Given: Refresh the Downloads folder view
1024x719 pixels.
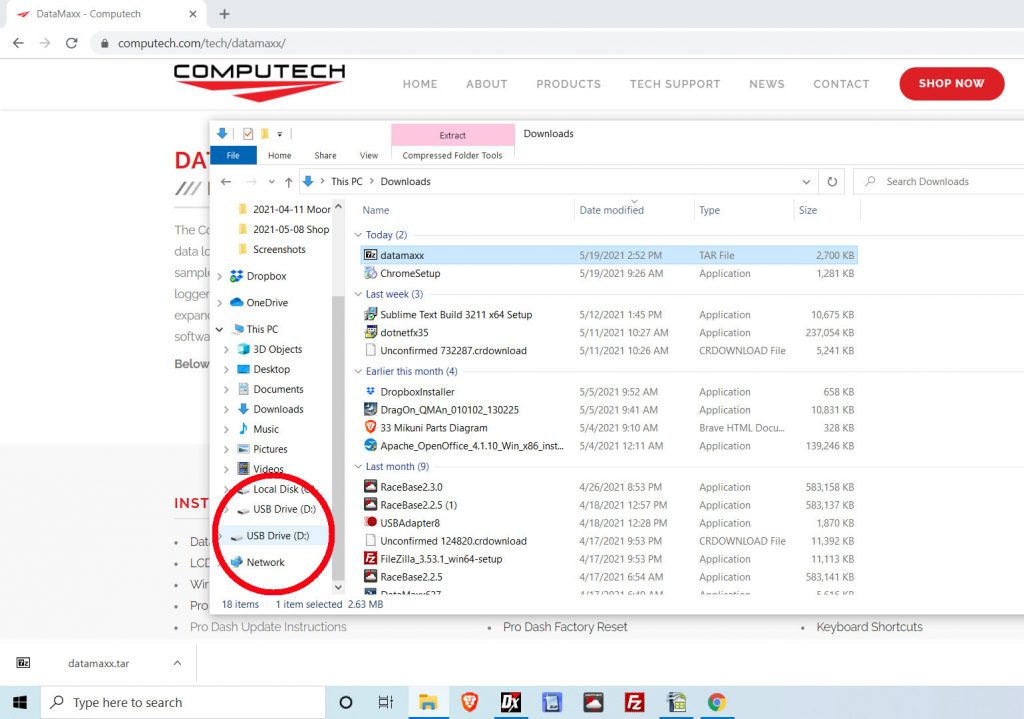Looking at the screenshot, I should 832,182.
